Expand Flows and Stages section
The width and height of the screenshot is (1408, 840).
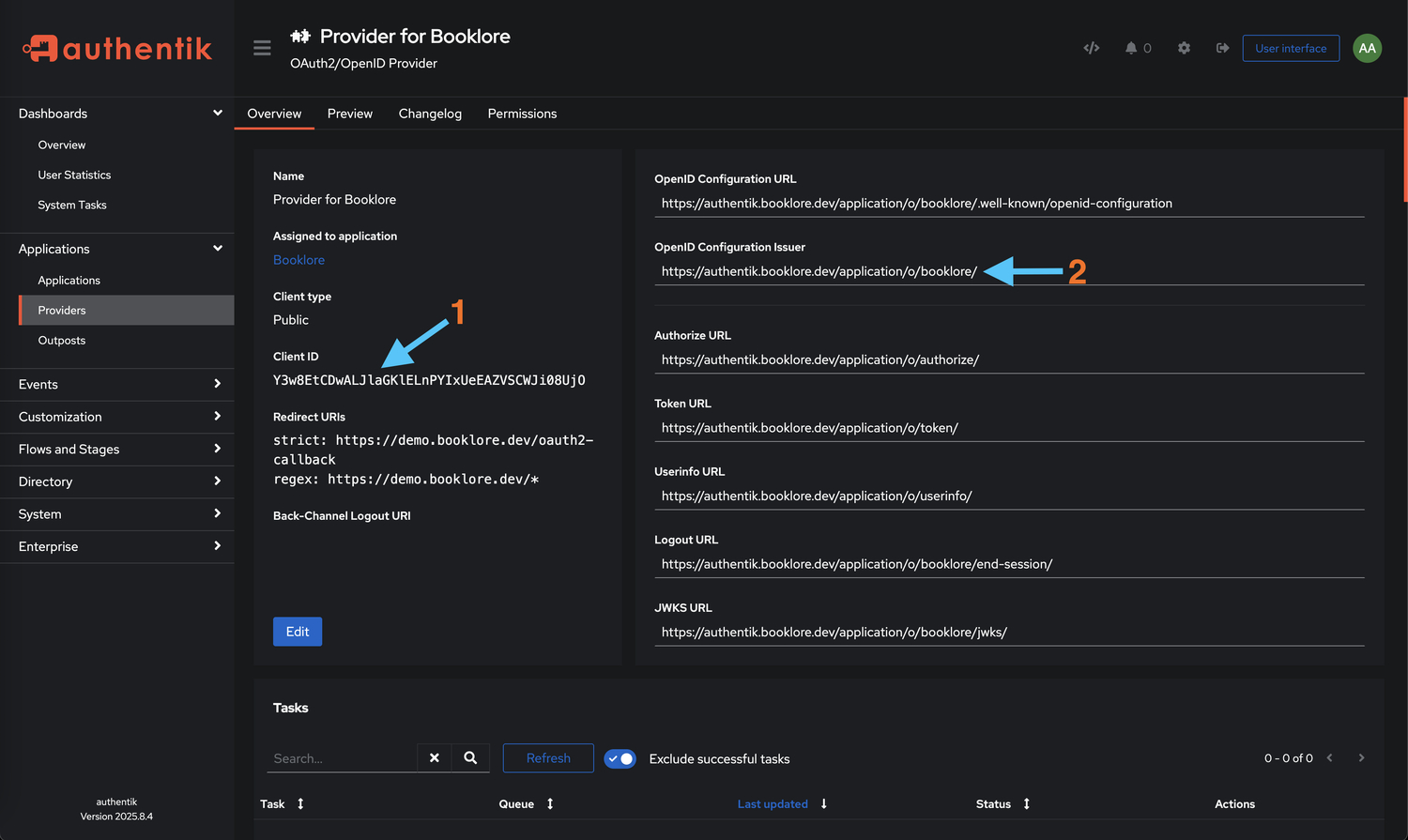coord(117,449)
